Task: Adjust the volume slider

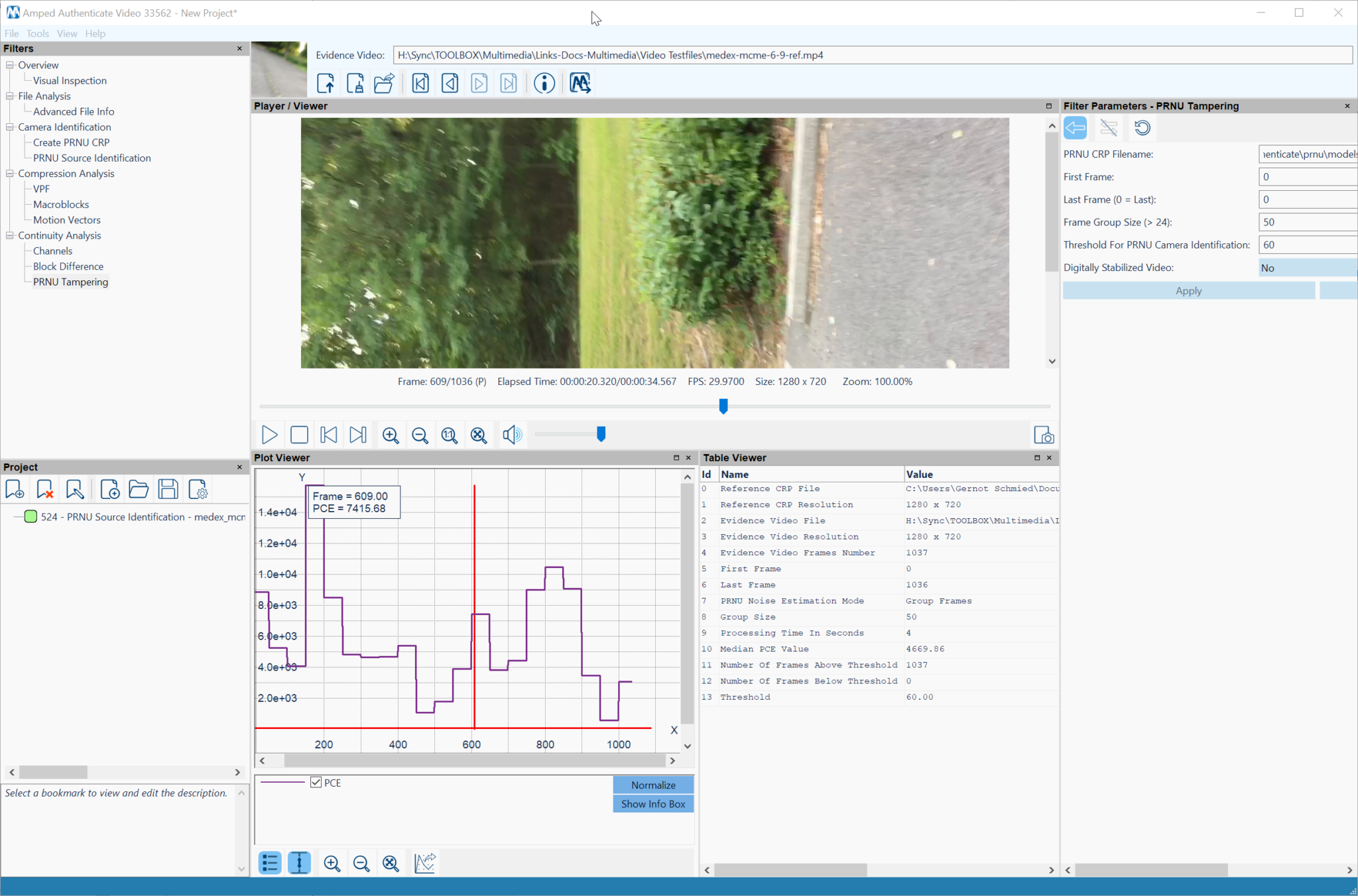Action: pyautogui.click(x=600, y=434)
